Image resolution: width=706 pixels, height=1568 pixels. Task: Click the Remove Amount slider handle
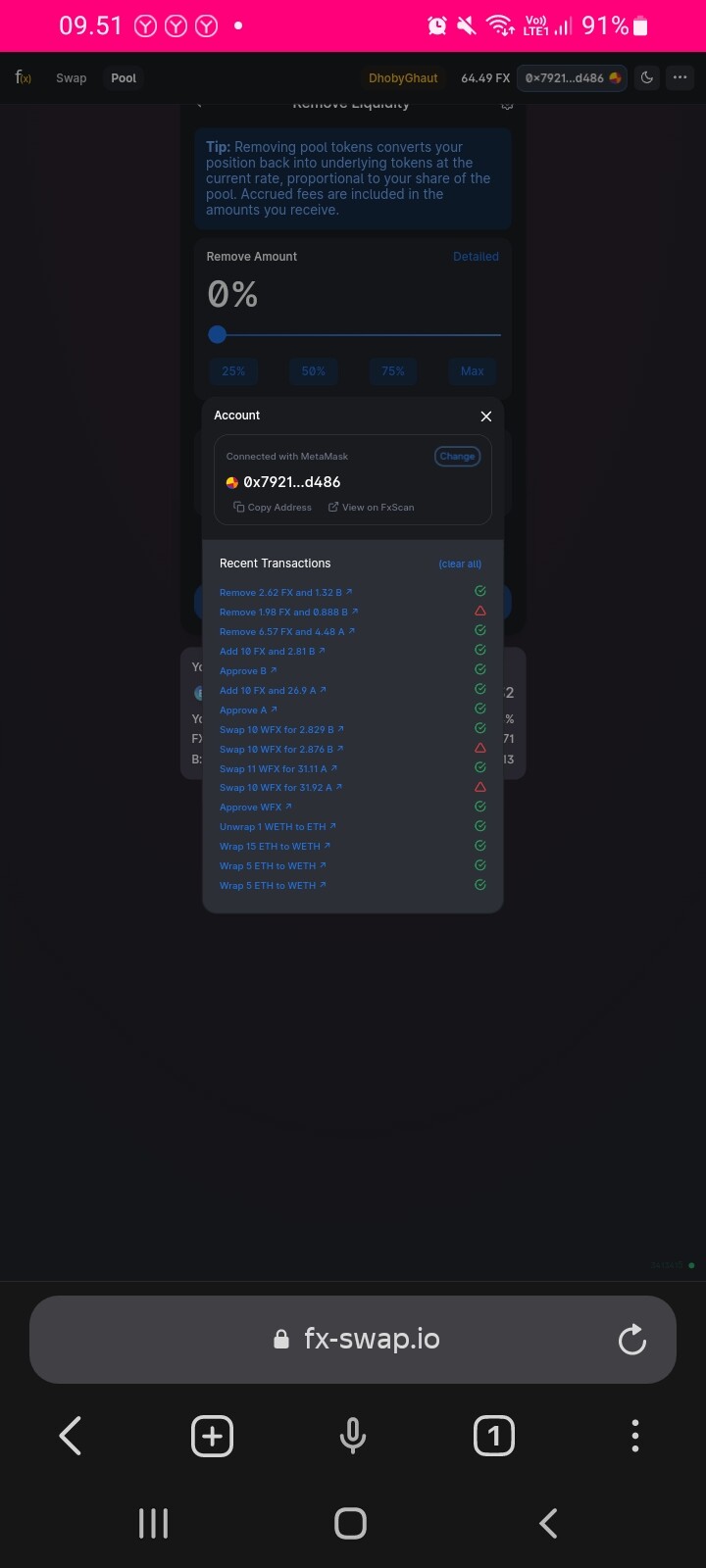(218, 334)
